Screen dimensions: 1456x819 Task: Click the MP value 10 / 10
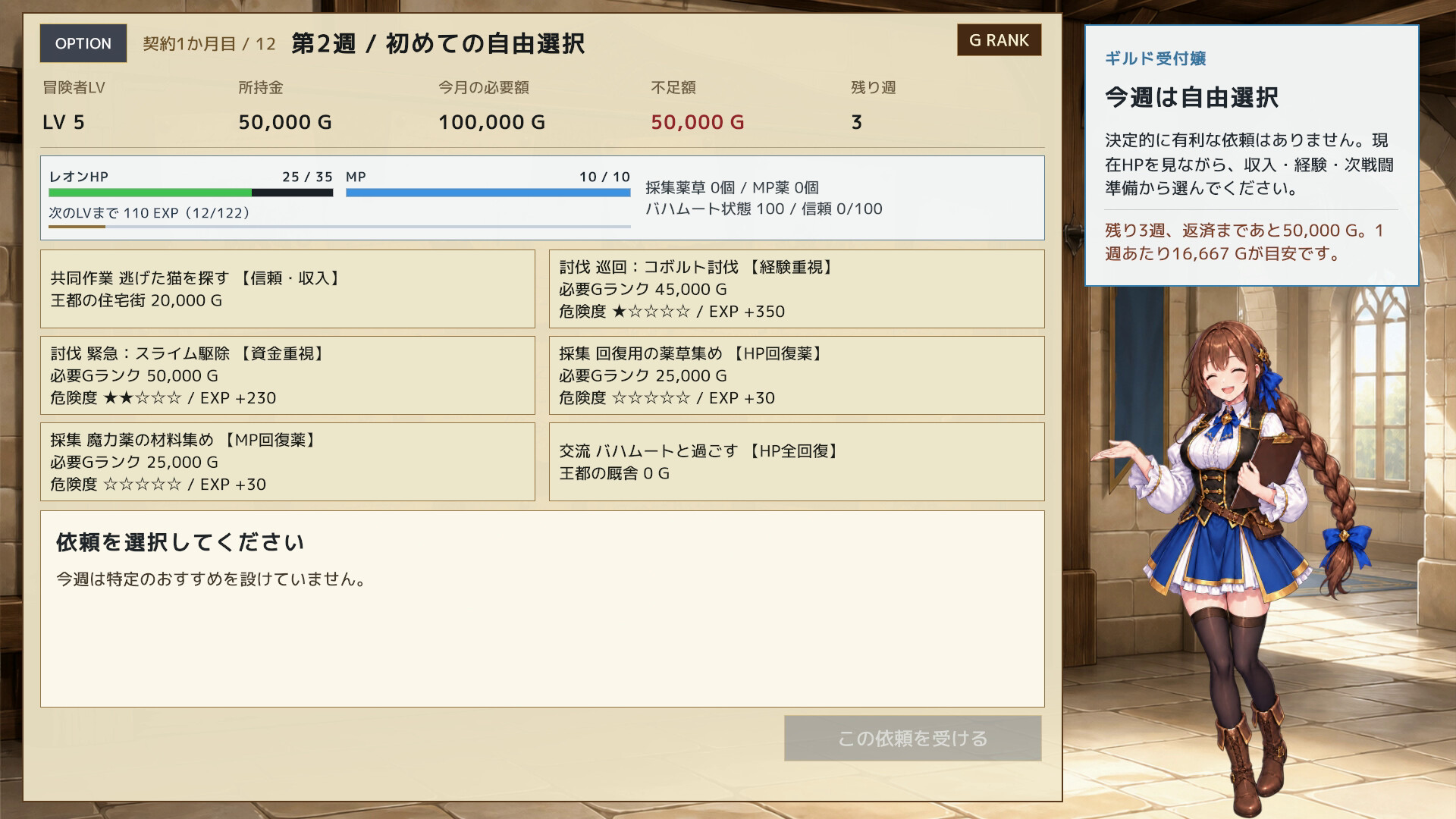[604, 177]
